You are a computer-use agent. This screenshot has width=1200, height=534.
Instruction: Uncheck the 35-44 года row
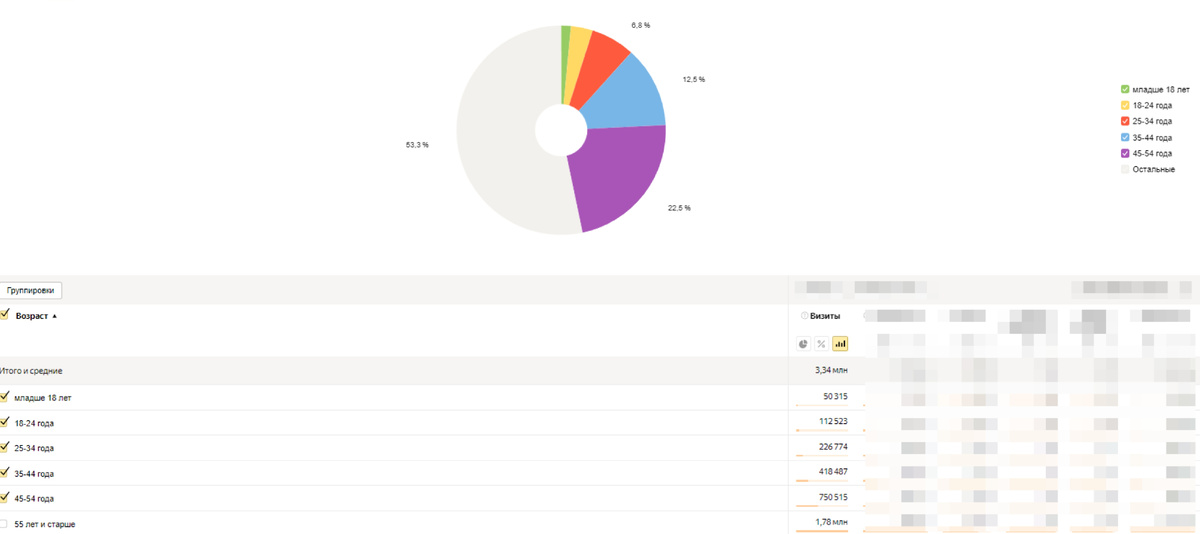[x=5, y=472]
